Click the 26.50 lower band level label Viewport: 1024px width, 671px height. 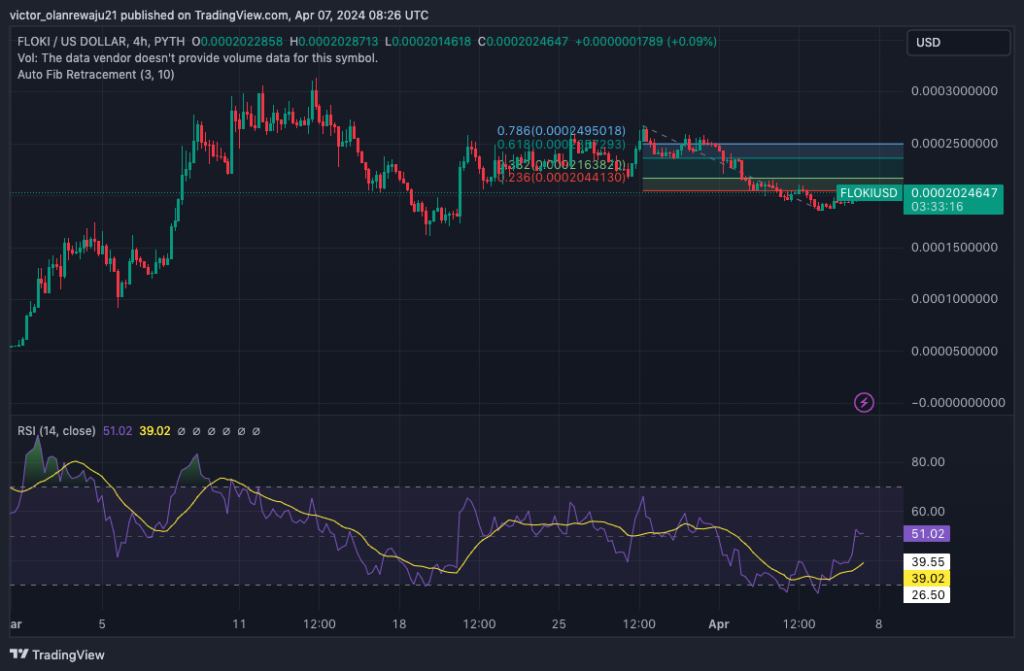(926, 593)
